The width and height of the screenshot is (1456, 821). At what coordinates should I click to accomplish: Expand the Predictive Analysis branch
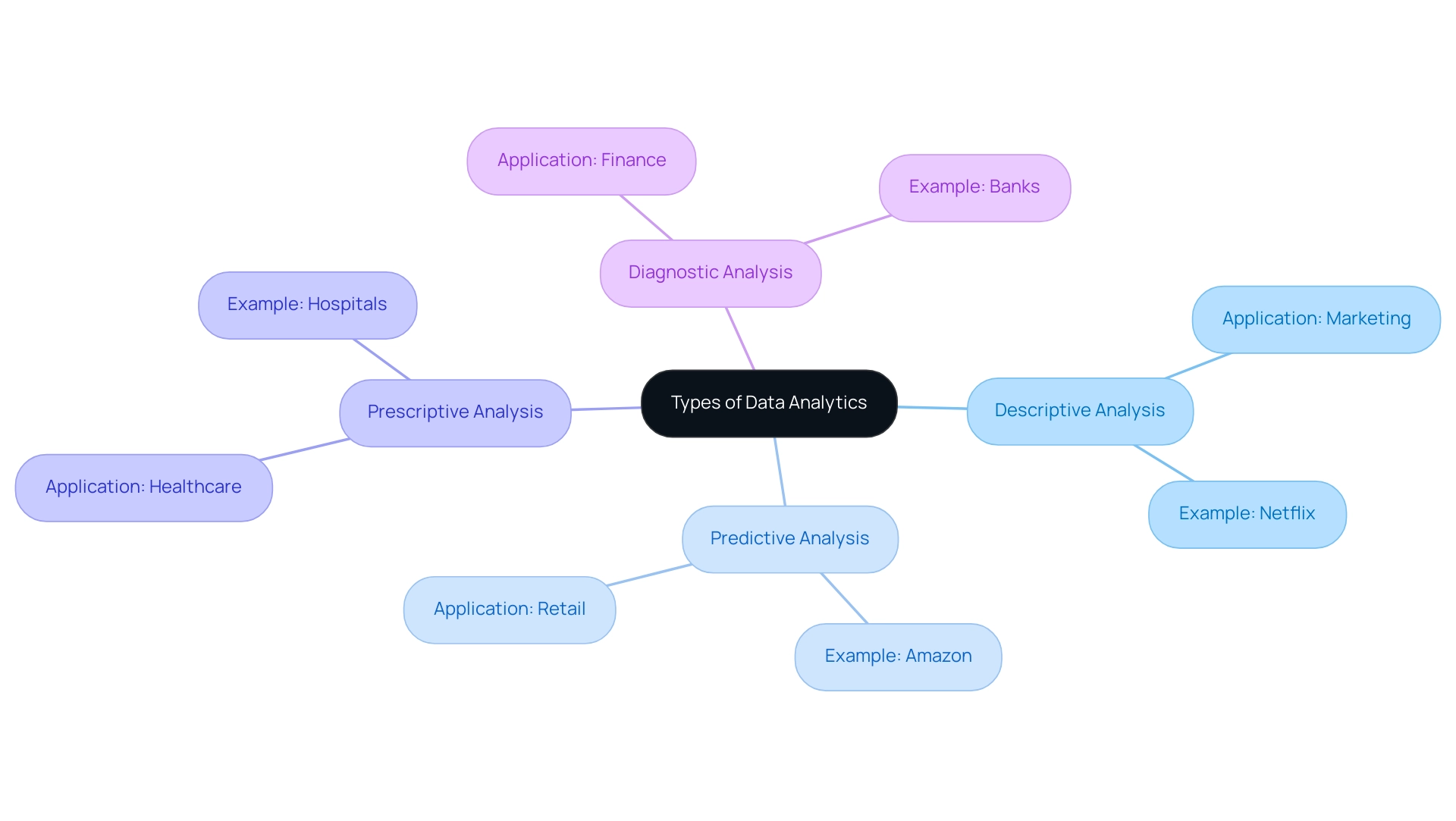coord(790,538)
